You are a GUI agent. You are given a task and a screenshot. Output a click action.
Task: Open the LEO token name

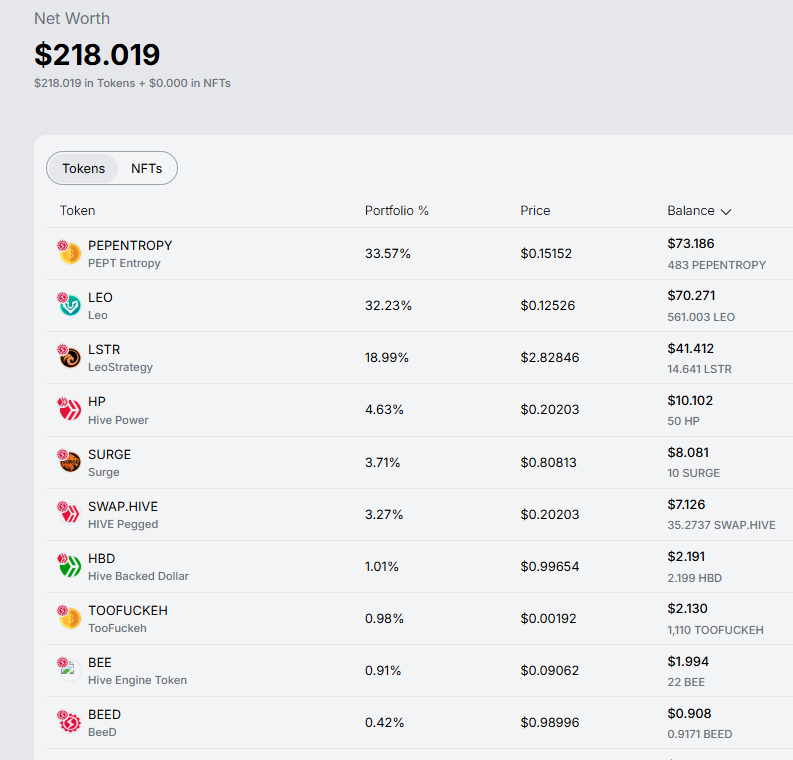coord(100,298)
